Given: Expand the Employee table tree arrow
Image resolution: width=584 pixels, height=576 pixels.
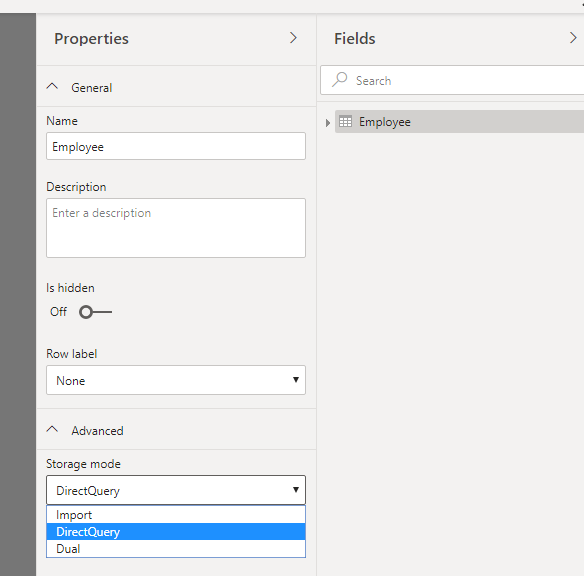Looking at the screenshot, I should pos(327,122).
